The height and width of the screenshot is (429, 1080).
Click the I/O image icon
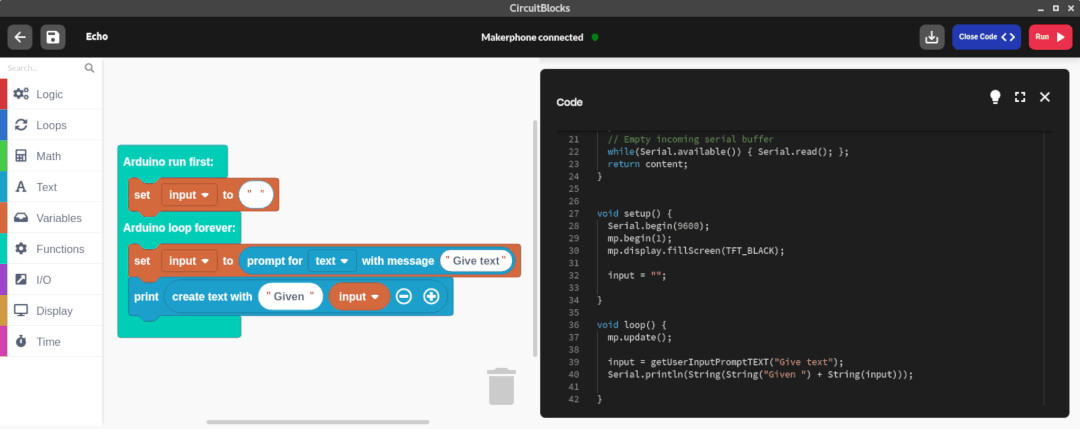click(x=21, y=280)
